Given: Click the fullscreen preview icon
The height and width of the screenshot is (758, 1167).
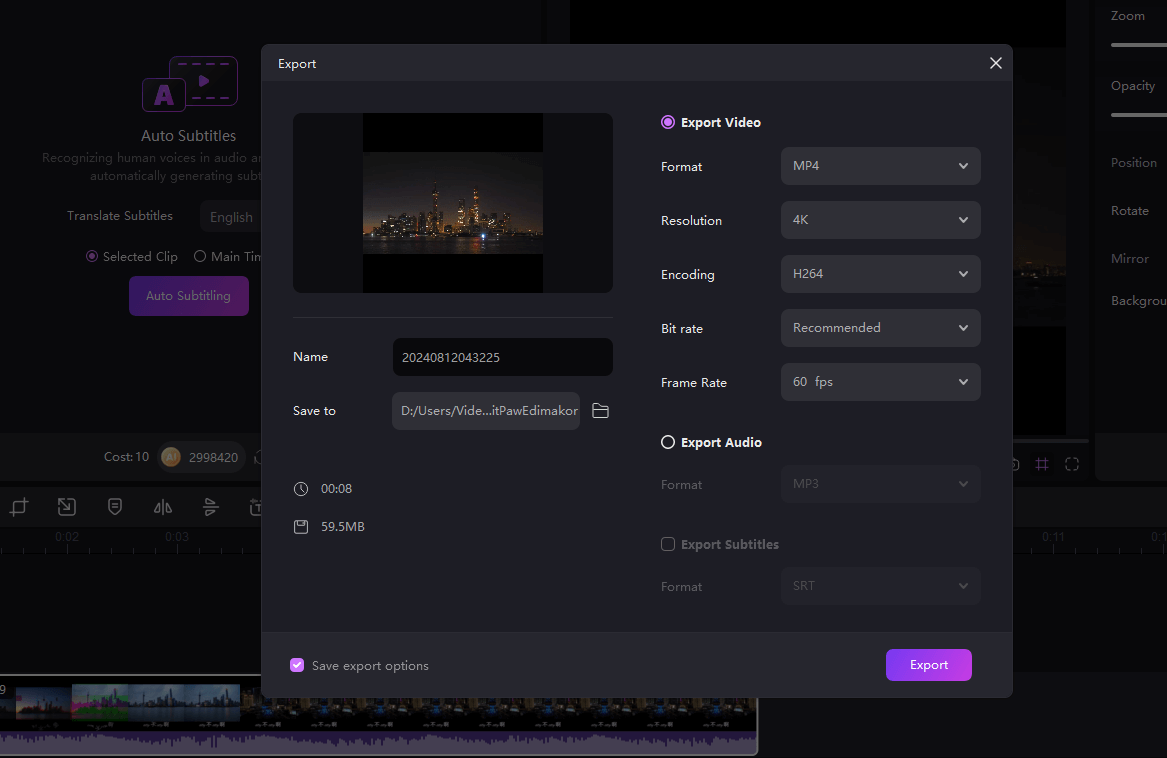Looking at the screenshot, I should 1072,464.
